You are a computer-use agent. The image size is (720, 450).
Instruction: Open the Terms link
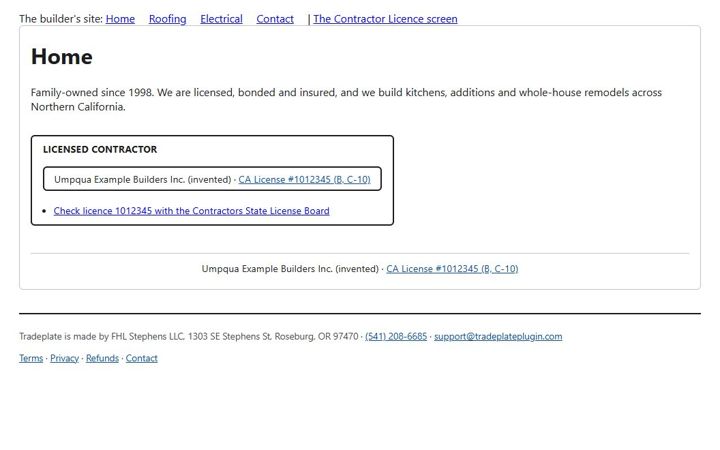point(31,358)
